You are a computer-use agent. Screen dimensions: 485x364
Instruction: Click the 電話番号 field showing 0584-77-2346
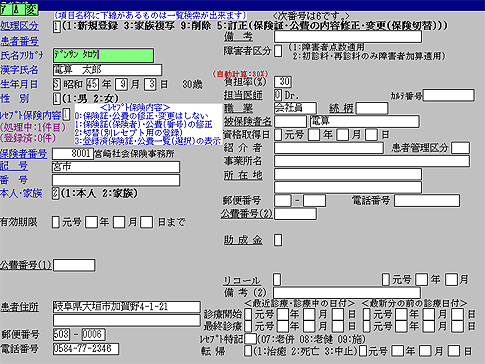[86, 349]
